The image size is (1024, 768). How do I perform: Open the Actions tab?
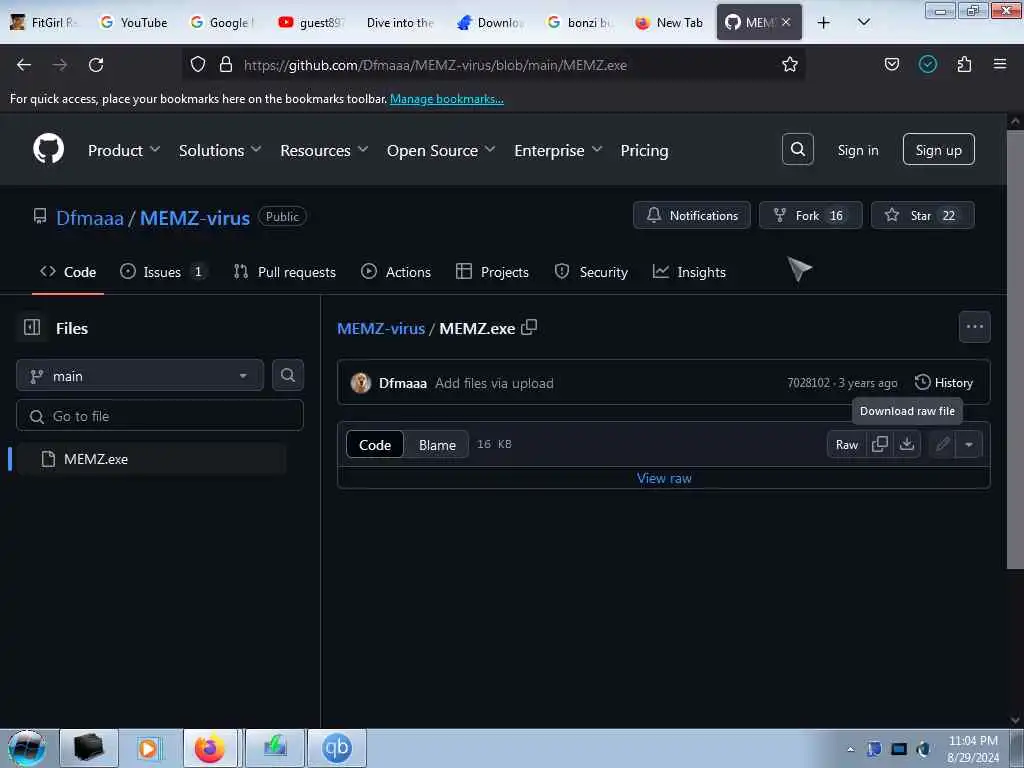click(396, 272)
